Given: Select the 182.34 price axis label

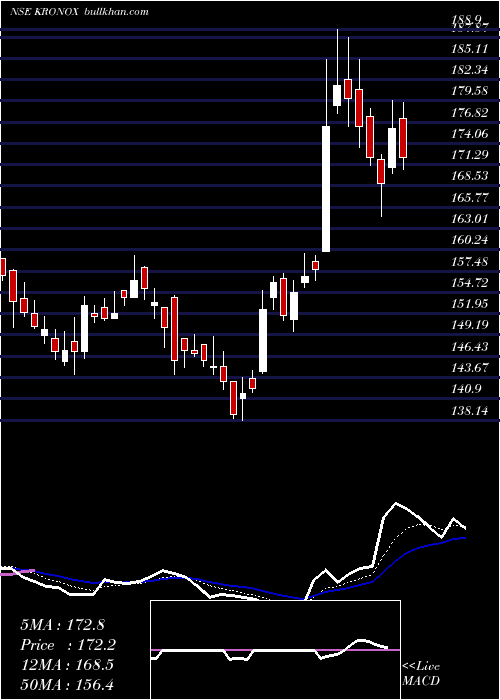Looking at the screenshot, I should [470, 70].
